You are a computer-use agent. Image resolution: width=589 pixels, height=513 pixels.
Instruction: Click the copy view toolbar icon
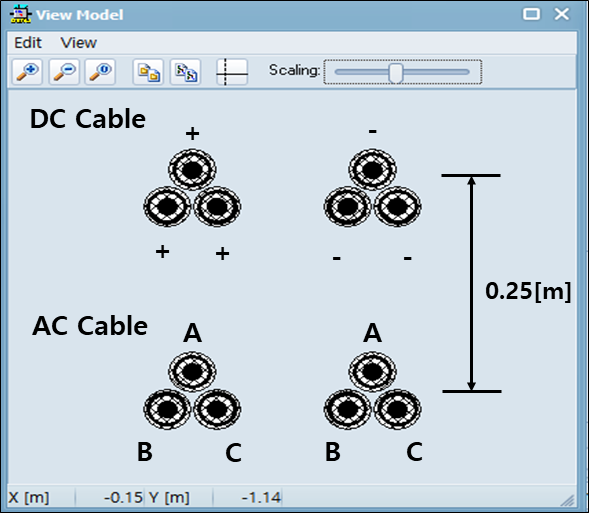coord(148,72)
